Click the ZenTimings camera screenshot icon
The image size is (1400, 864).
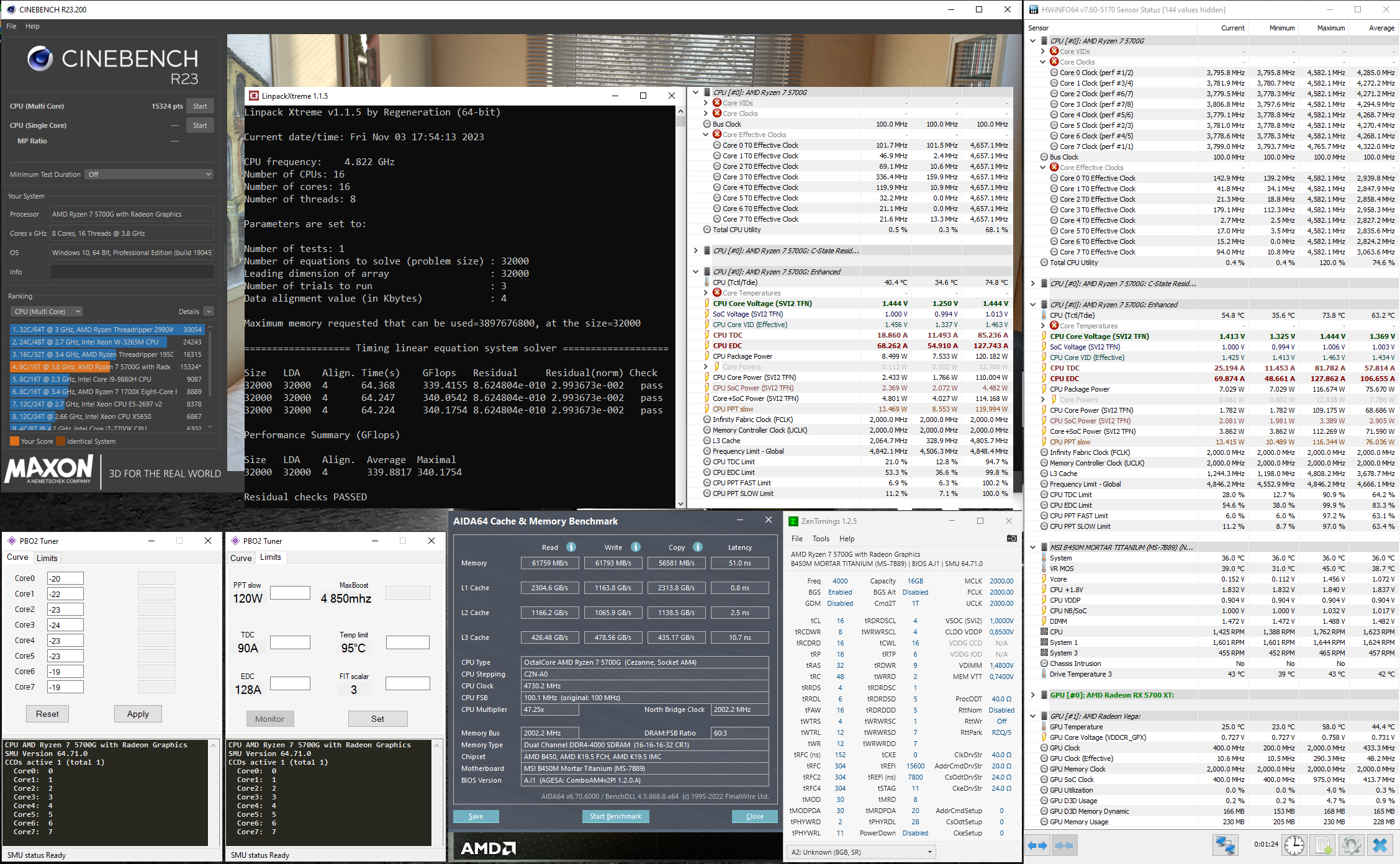click(1011, 538)
